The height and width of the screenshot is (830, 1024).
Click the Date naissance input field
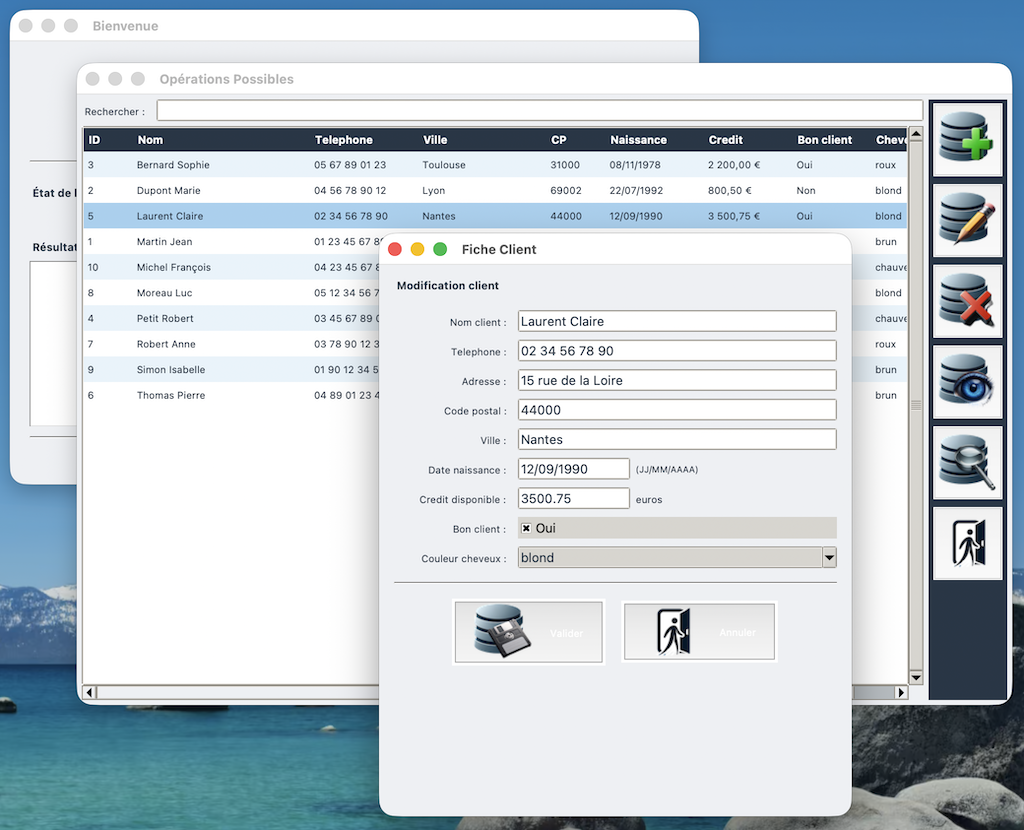573,469
